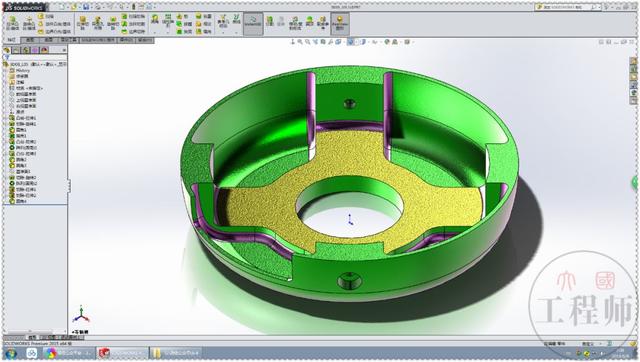
Task: Open the SOLIDWORKS taskbar button
Action: click(x=122, y=353)
